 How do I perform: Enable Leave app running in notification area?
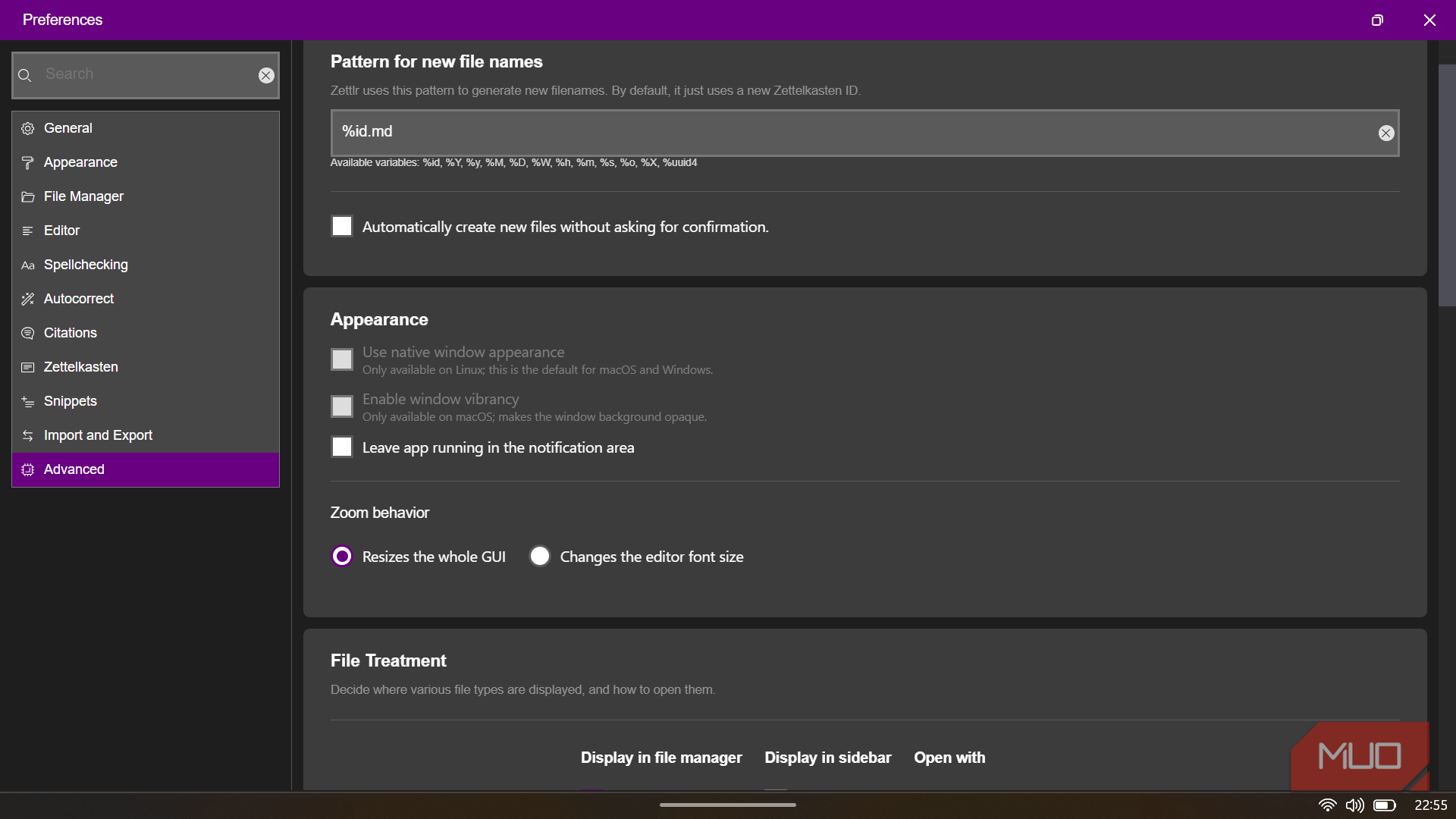pos(342,447)
